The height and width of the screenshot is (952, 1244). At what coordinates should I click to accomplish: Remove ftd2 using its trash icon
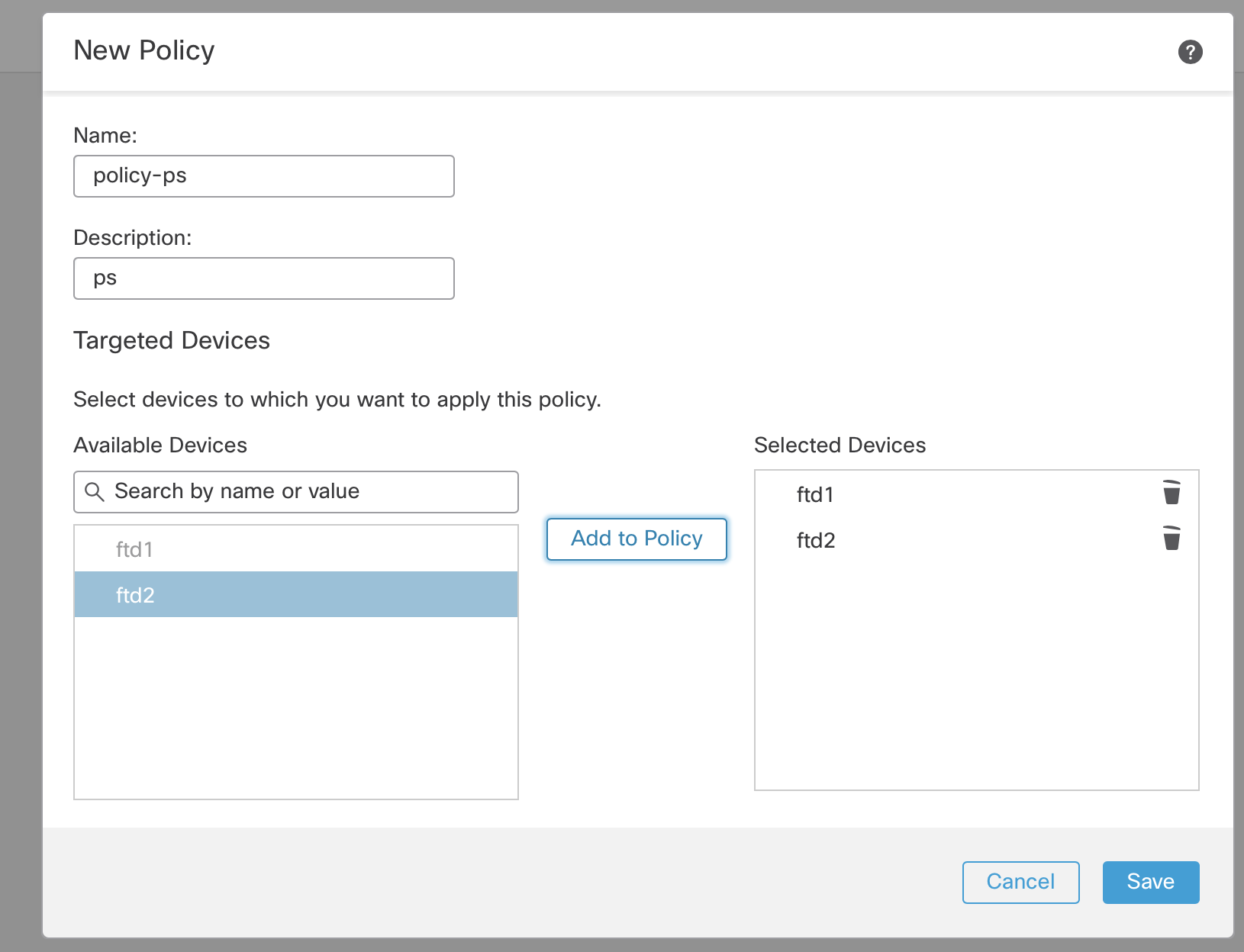[x=1171, y=539]
